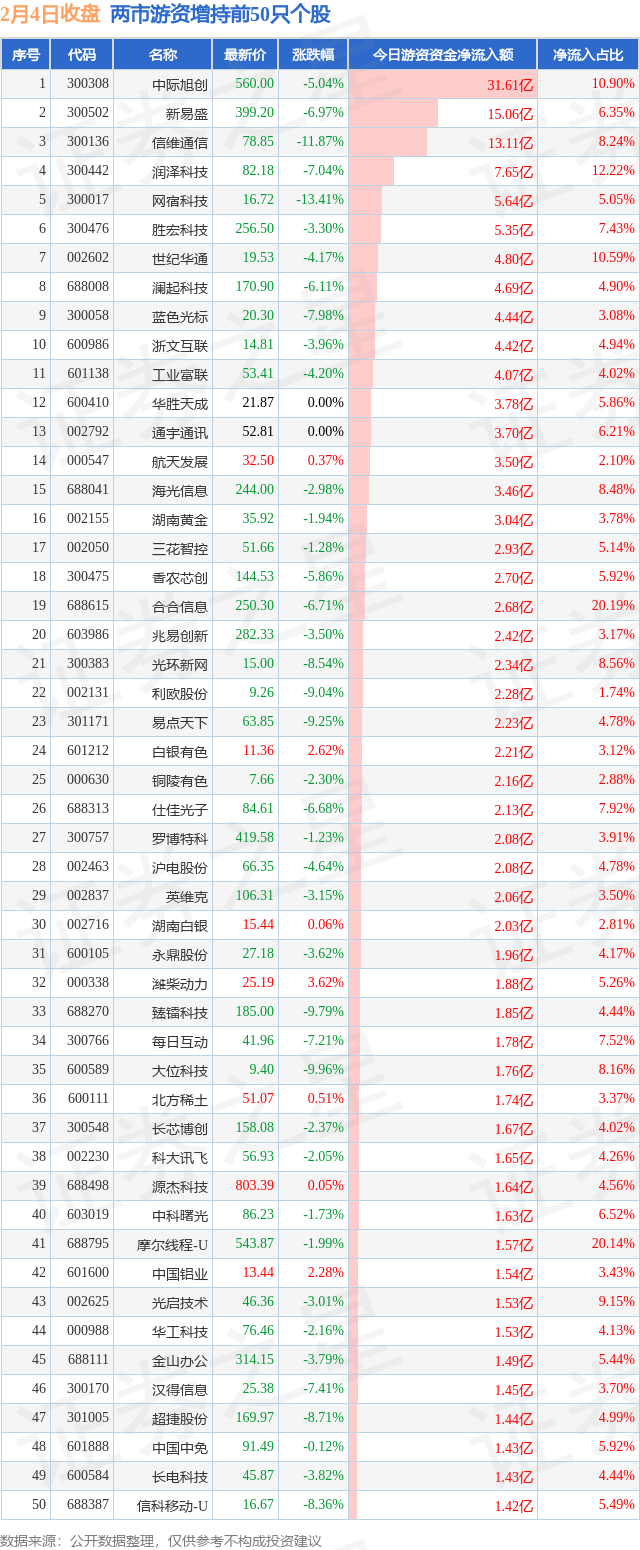
Task: Select stock name 工业富联
Action: (180, 374)
